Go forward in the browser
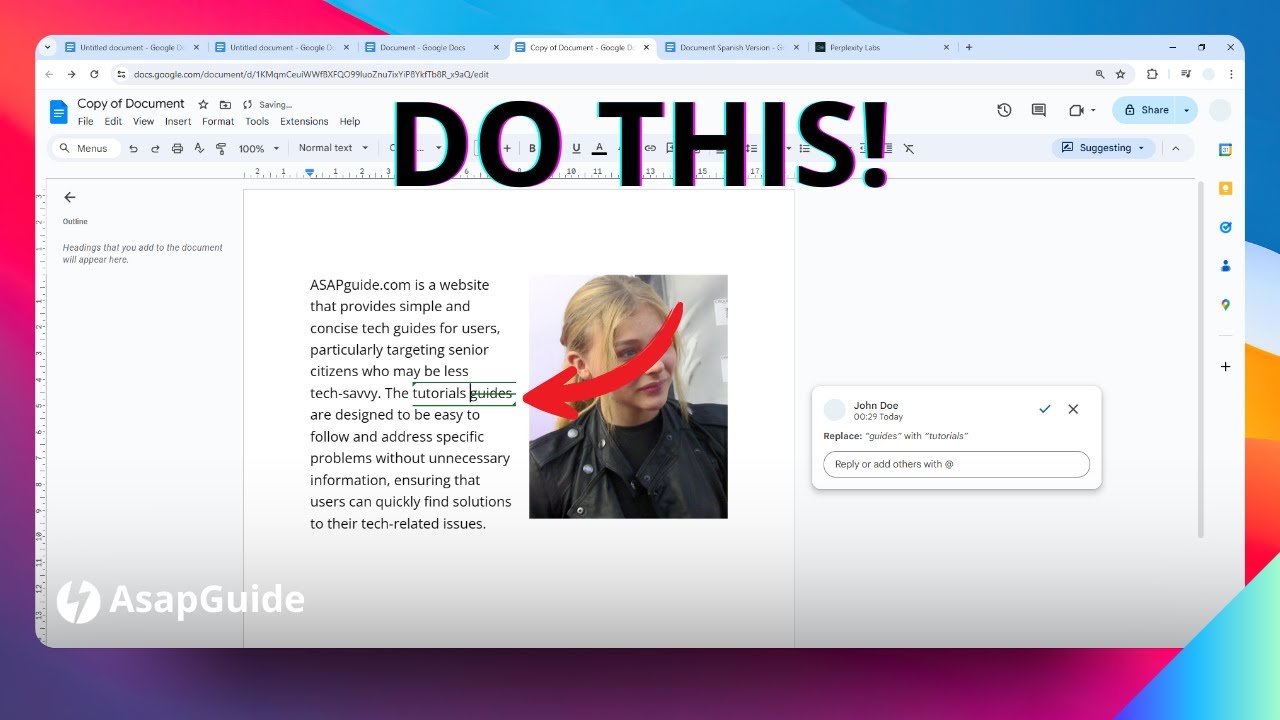This screenshot has height=720, width=1280. (x=71, y=74)
